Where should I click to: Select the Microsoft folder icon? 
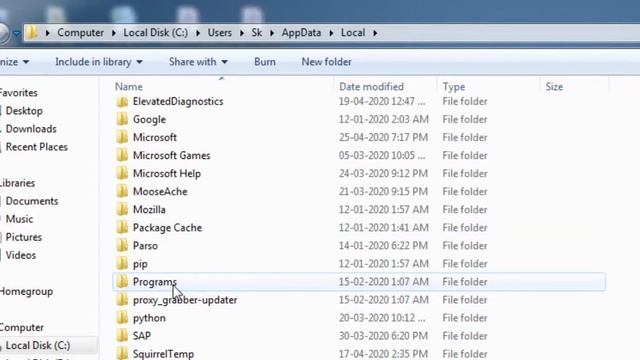tap(122, 138)
